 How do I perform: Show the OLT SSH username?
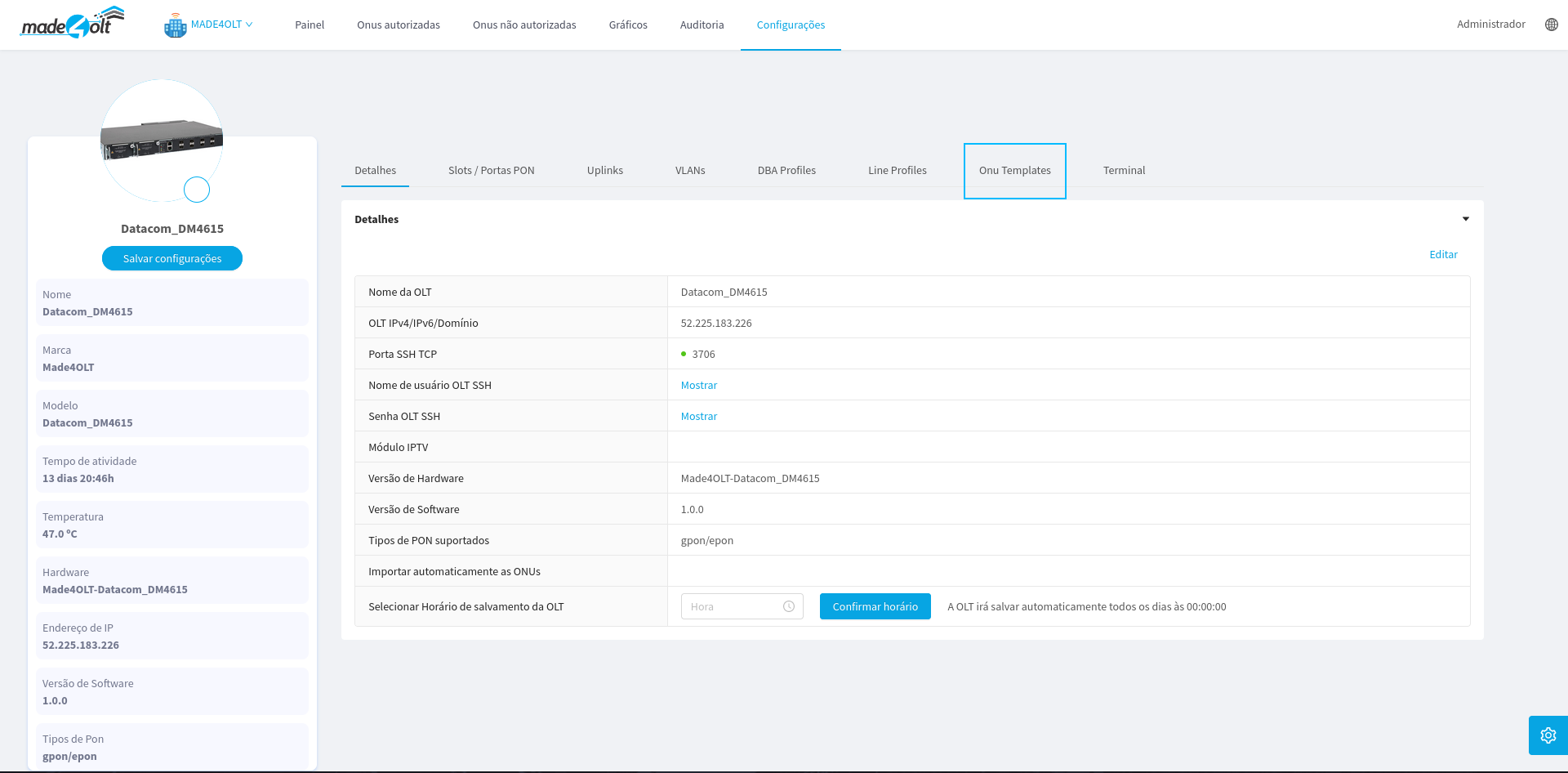pyautogui.click(x=698, y=386)
